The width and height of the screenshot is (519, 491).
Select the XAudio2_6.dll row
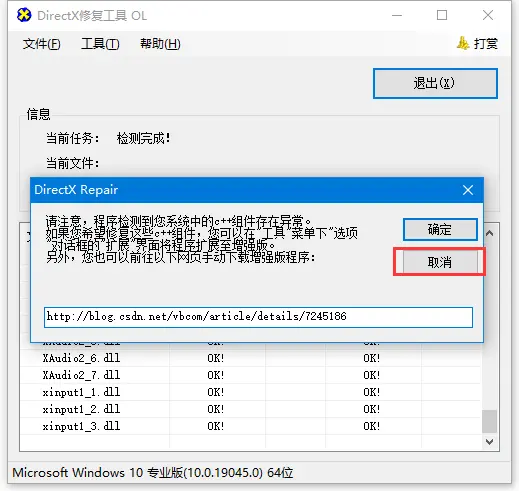pyautogui.click(x=250, y=358)
